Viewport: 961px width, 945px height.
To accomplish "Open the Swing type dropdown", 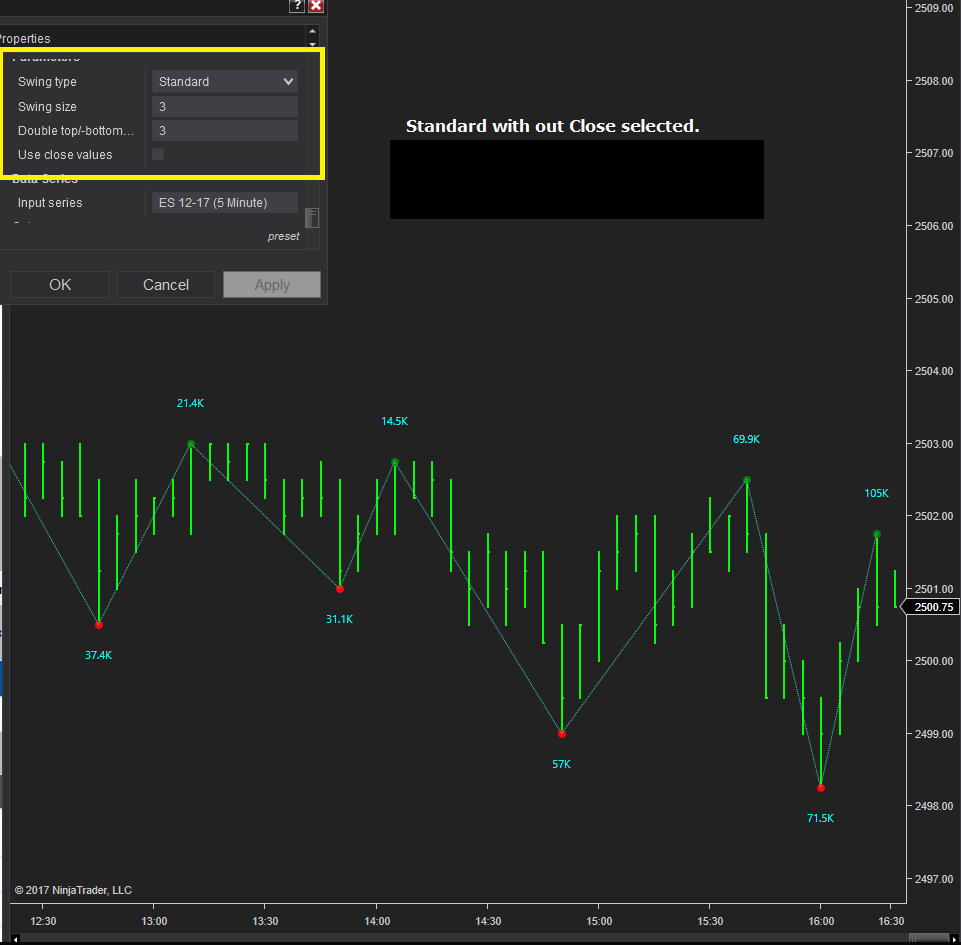I will point(225,82).
